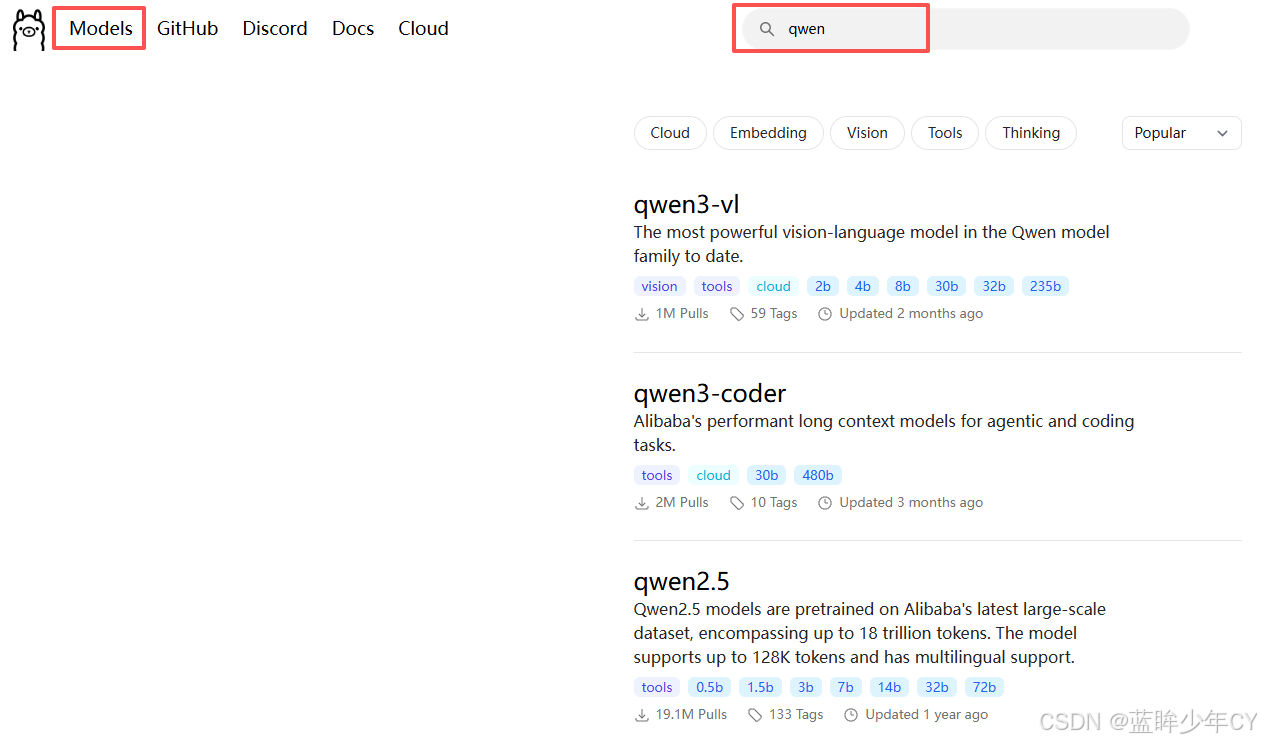1261x743 pixels.
Task: Open the GitHub link in navigation
Action: point(187,28)
